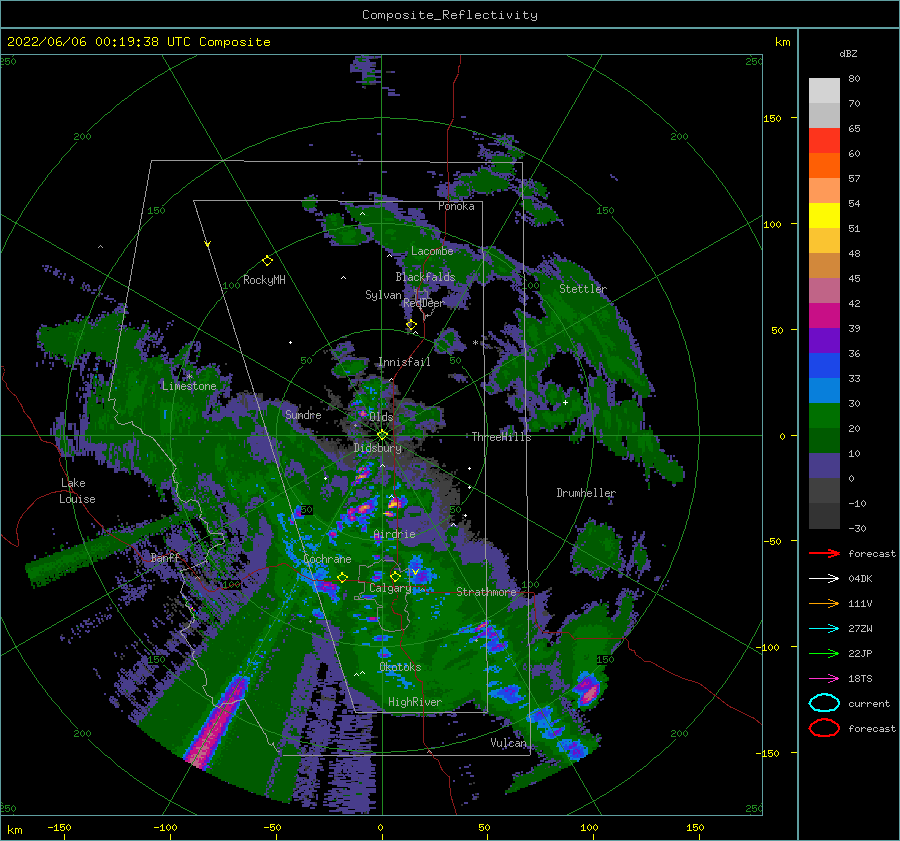Click the 18TS legend text
The height and width of the screenshot is (841, 900).
(860, 679)
